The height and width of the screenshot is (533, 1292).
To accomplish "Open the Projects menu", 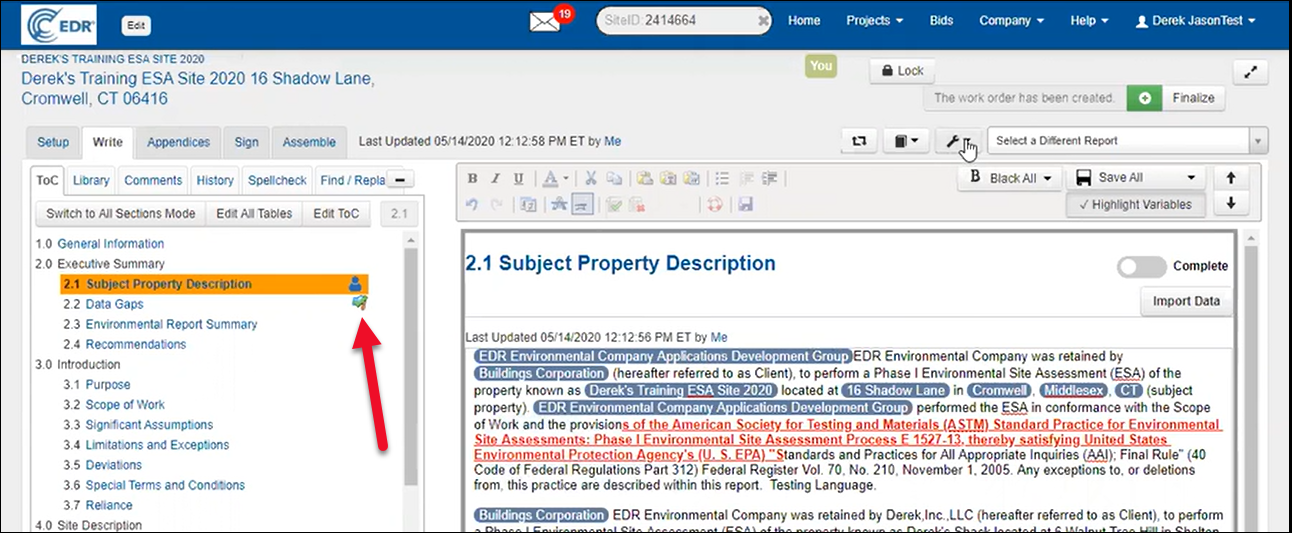I will coord(874,20).
